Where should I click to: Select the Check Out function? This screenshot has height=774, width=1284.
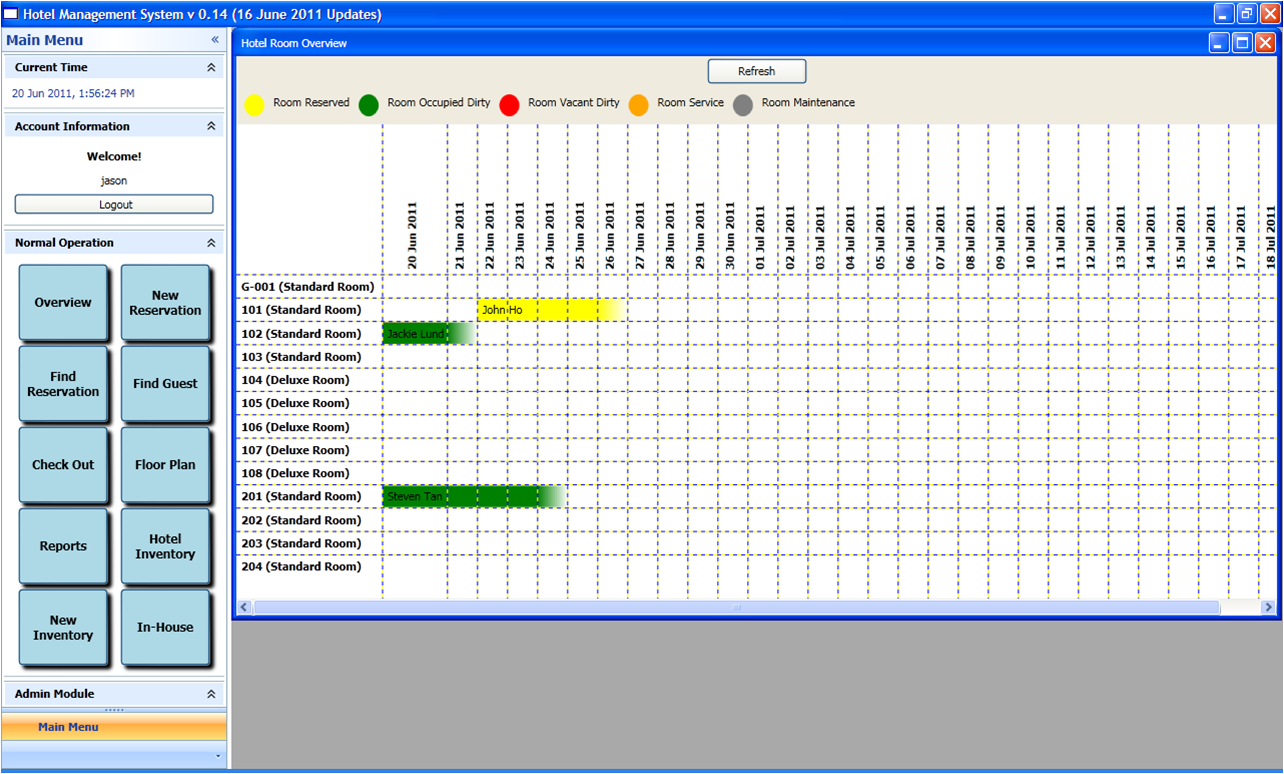pyautogui.click(x=64, y=465)
